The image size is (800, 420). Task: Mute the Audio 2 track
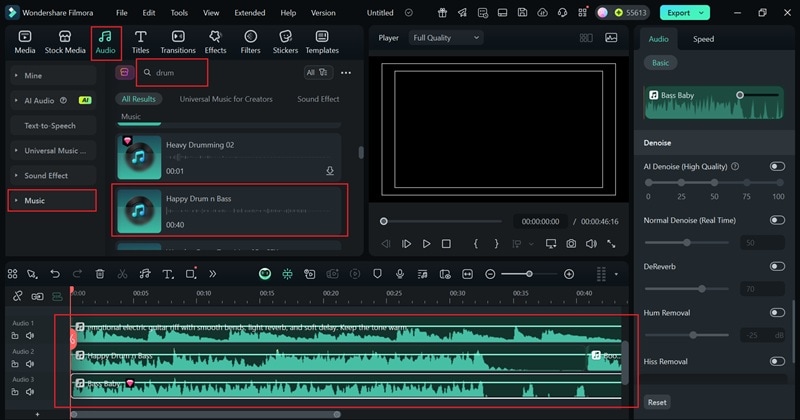point(30,364)
